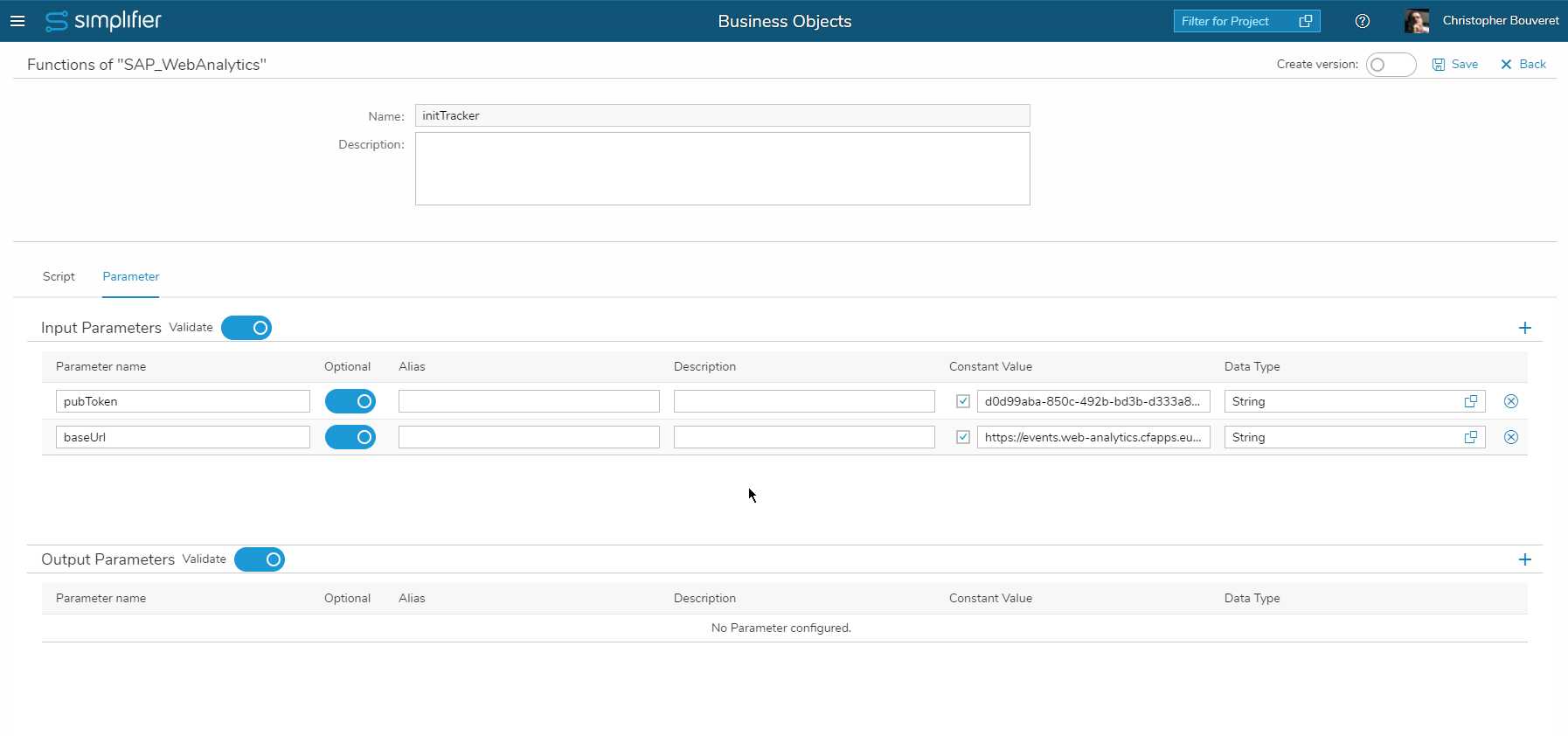This screenshot has width=1568, height=736.
Task: Click Input Parameters 'Constant Value' column header
Action: pyautogui.click(x=990, y=366)
